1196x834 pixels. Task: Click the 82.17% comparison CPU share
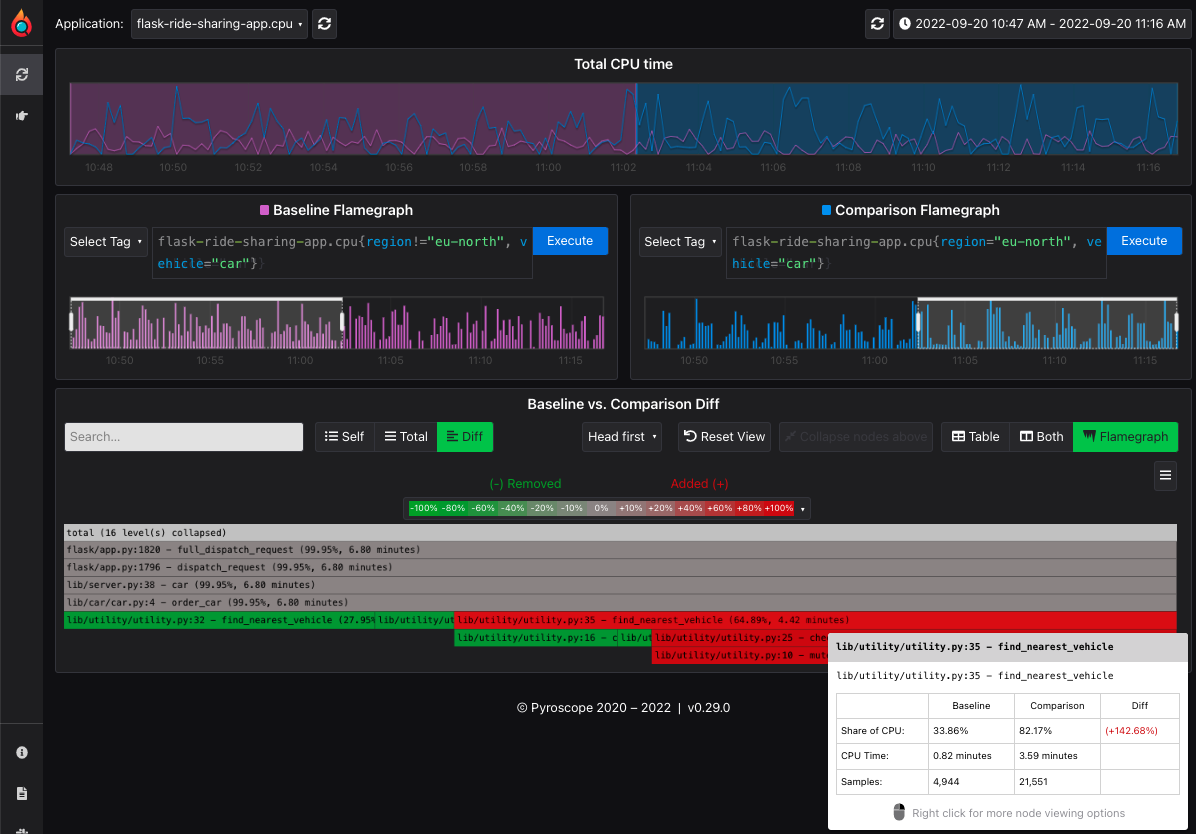click(x=1035, y=731)
